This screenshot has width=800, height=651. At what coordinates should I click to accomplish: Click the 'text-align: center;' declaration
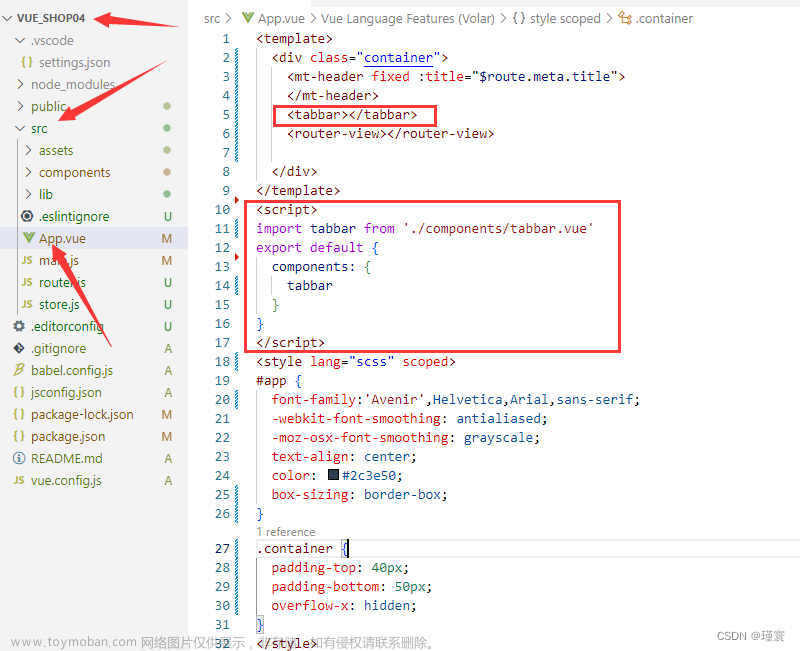click(x=344, y=457)
